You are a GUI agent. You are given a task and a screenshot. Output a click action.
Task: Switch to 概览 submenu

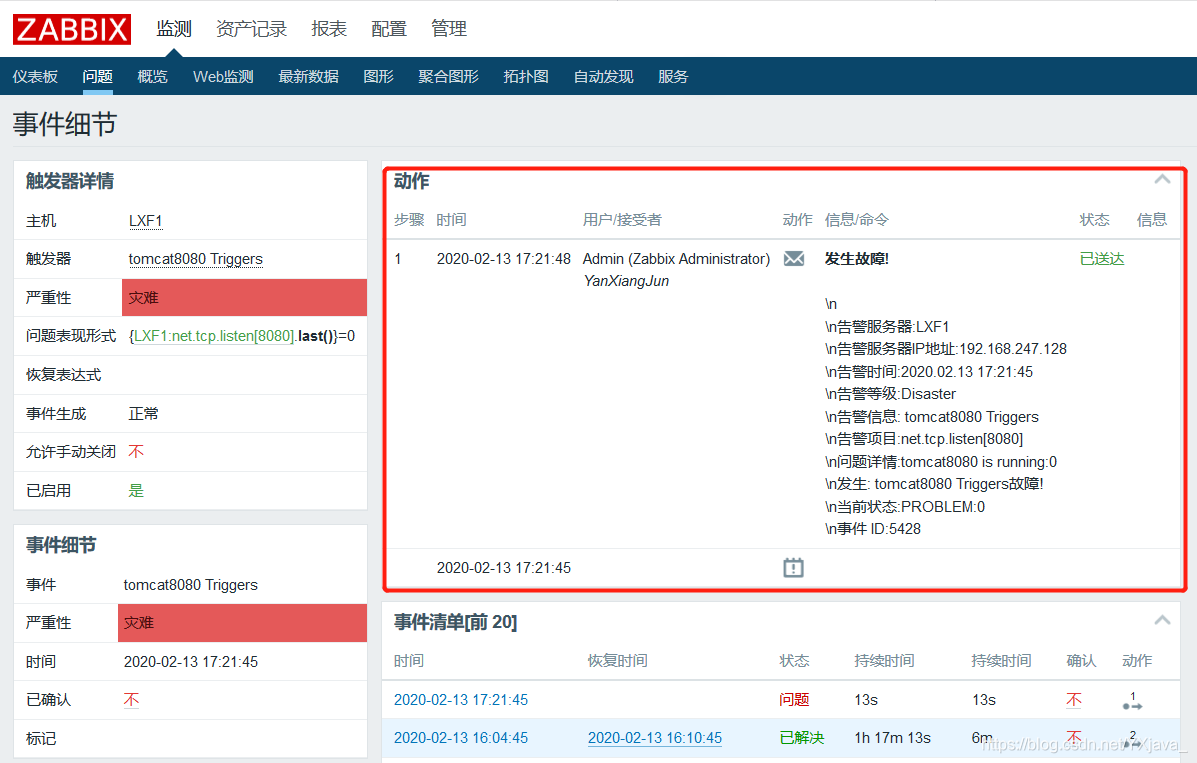(153, 76)
